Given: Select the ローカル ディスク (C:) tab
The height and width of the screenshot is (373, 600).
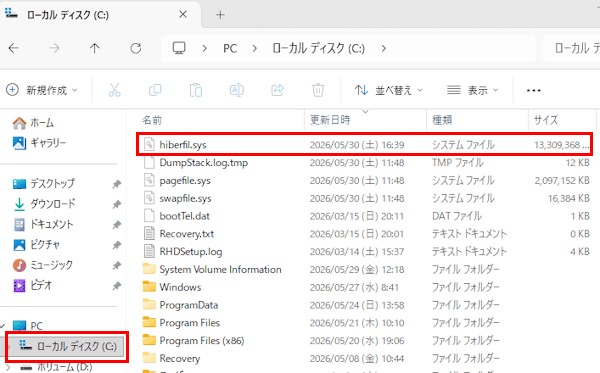Looking at the screenshot, I should pyautogui.click(x=99, y=15).
